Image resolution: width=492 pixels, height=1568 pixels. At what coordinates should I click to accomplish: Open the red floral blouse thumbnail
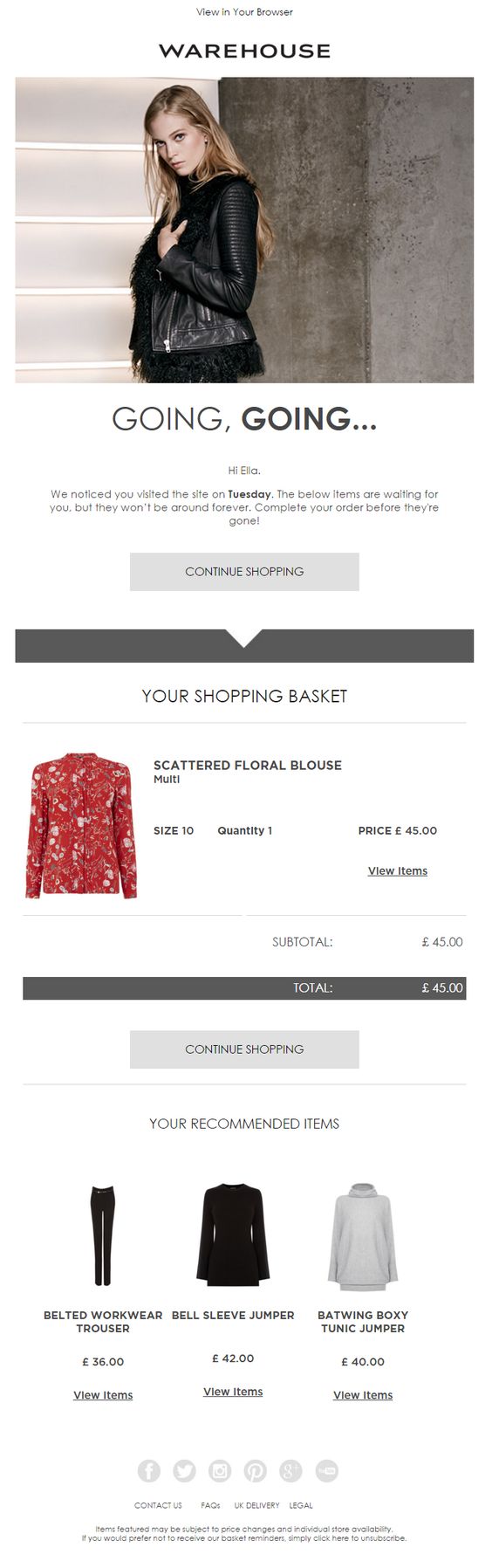click(x=81, y=826)
